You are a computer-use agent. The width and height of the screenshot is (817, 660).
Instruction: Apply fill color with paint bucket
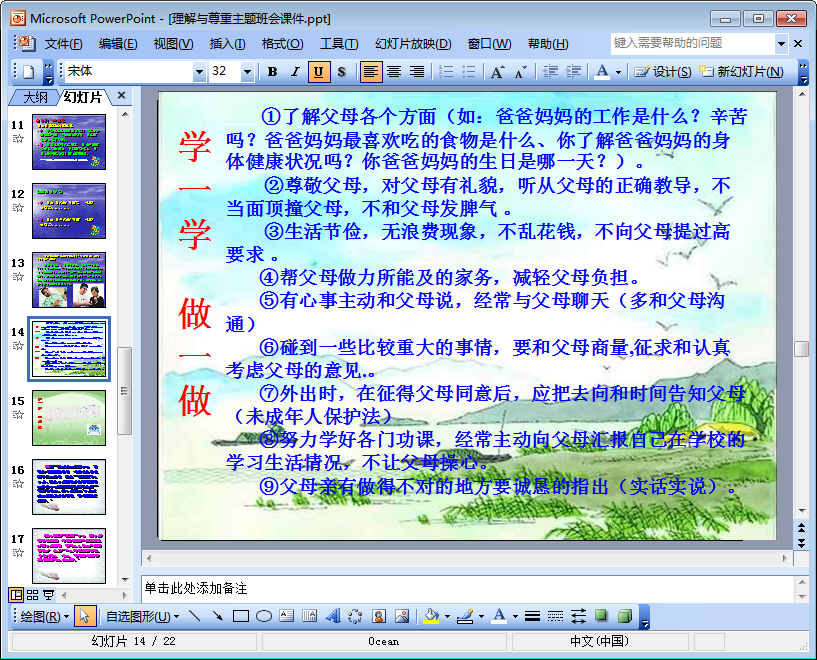(431, 617)
